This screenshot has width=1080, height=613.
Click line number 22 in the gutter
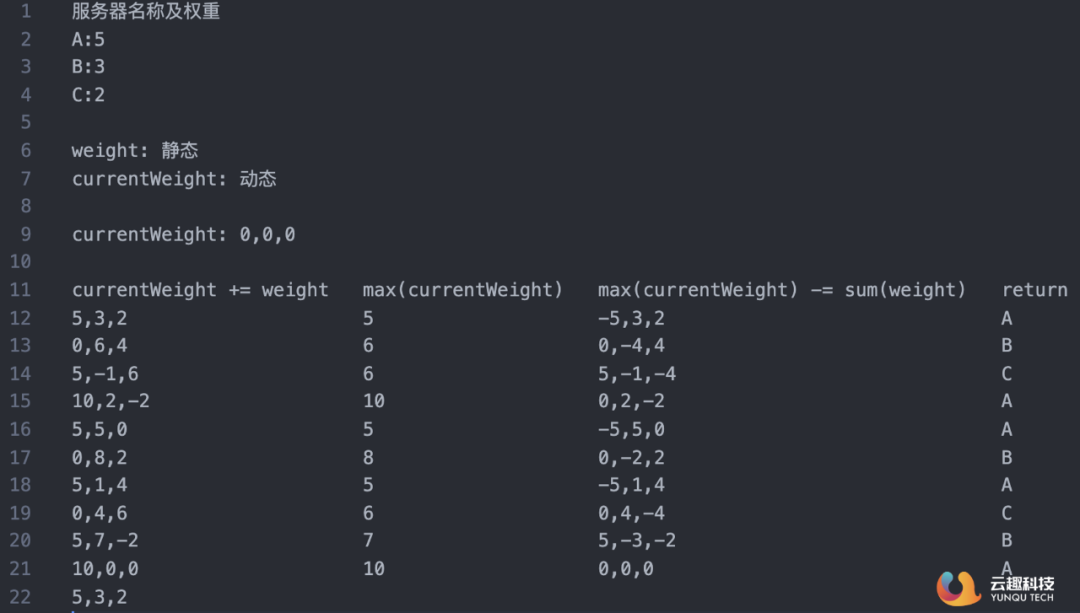(x=20, y=597)
